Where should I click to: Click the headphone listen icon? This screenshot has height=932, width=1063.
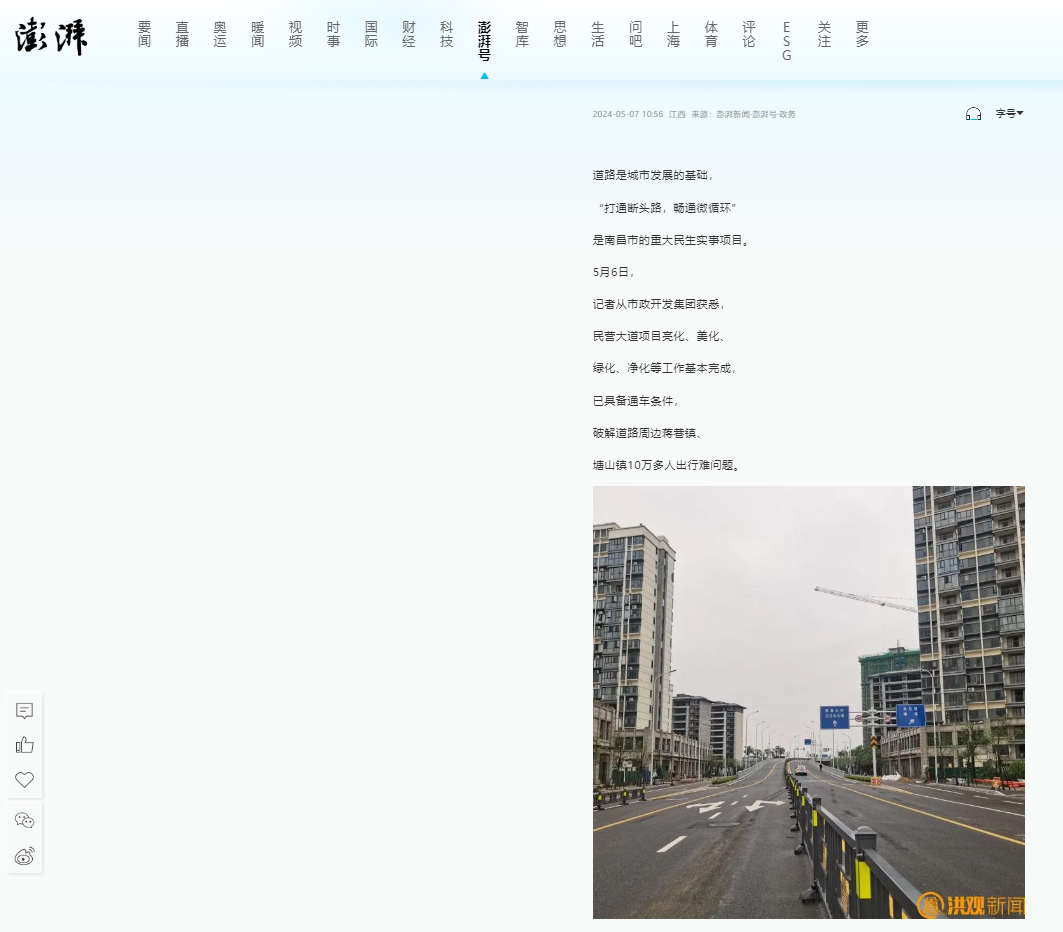pyautogui.click(x=973, y=114)
